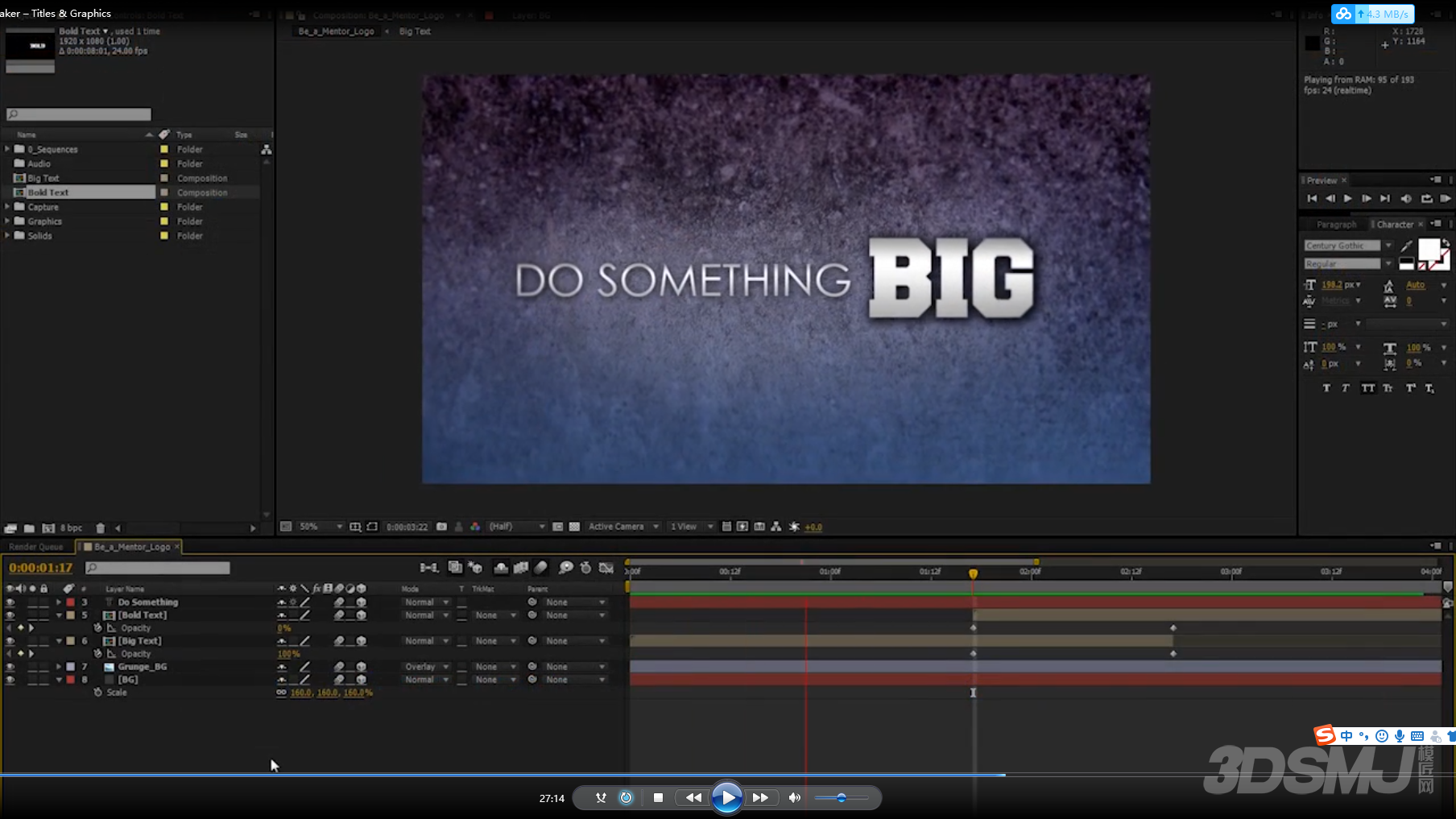This screenshot has height=819, width=1456.
Task: Click the Draft 3D button in timeline
Action: pyautogui.click(x=475, y=568)
